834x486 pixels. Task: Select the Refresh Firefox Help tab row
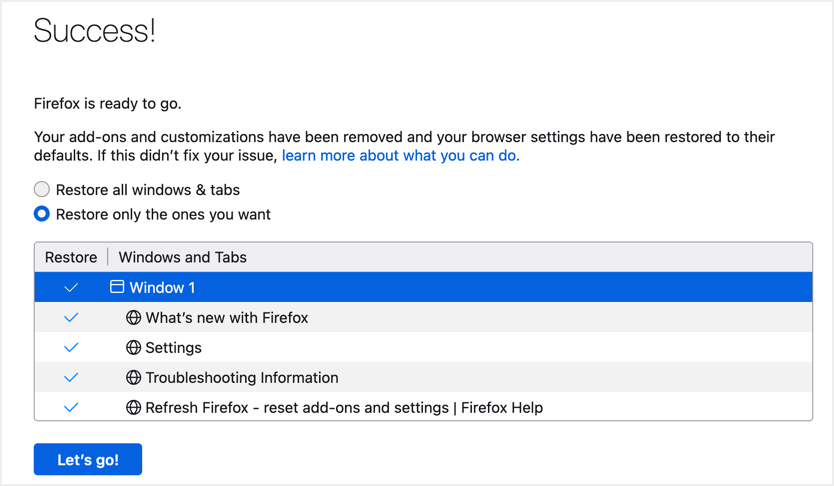coord(344,408)
